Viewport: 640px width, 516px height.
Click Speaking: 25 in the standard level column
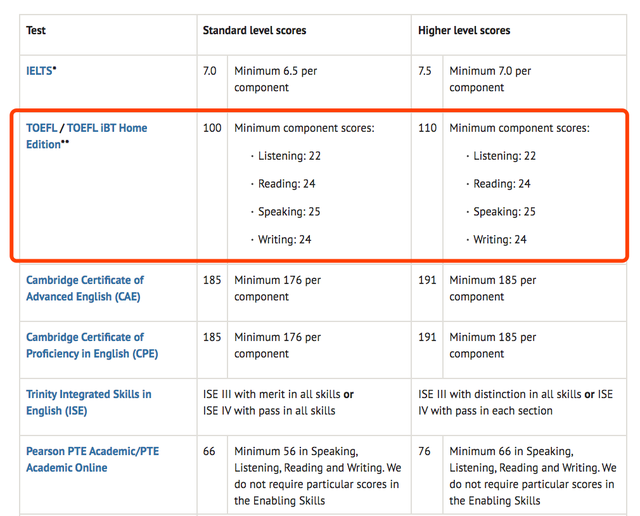tap(289, 212)
